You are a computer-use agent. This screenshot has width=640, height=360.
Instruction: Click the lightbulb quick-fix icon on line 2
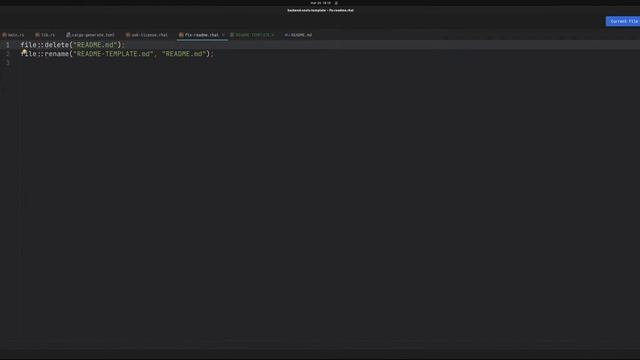click(x=24, y=52)
